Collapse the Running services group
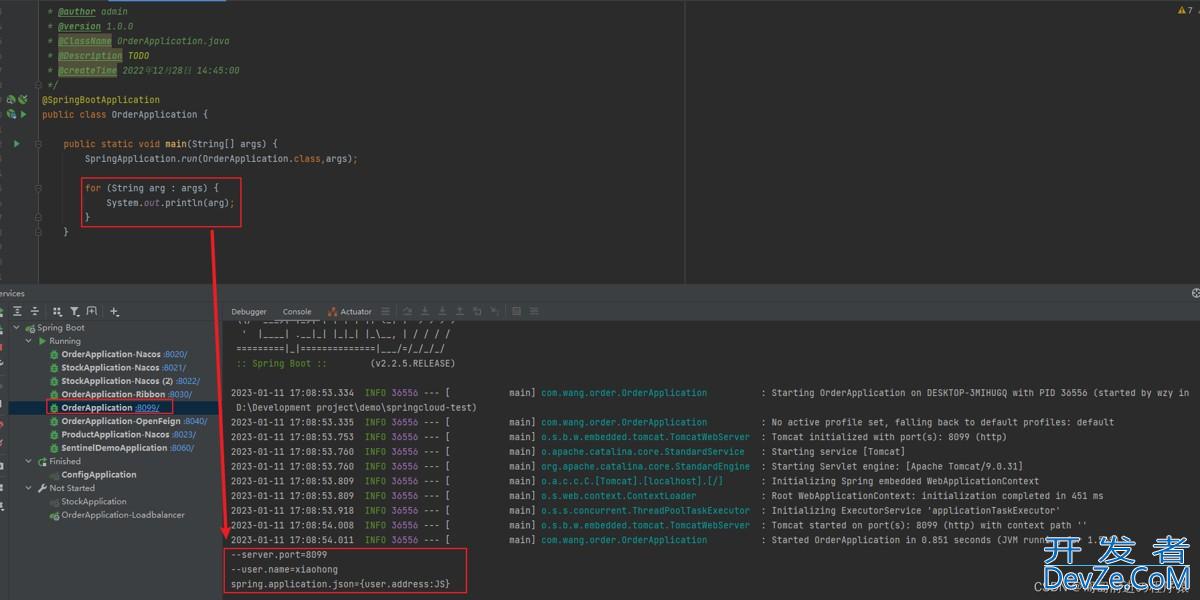 coord(29,341)
